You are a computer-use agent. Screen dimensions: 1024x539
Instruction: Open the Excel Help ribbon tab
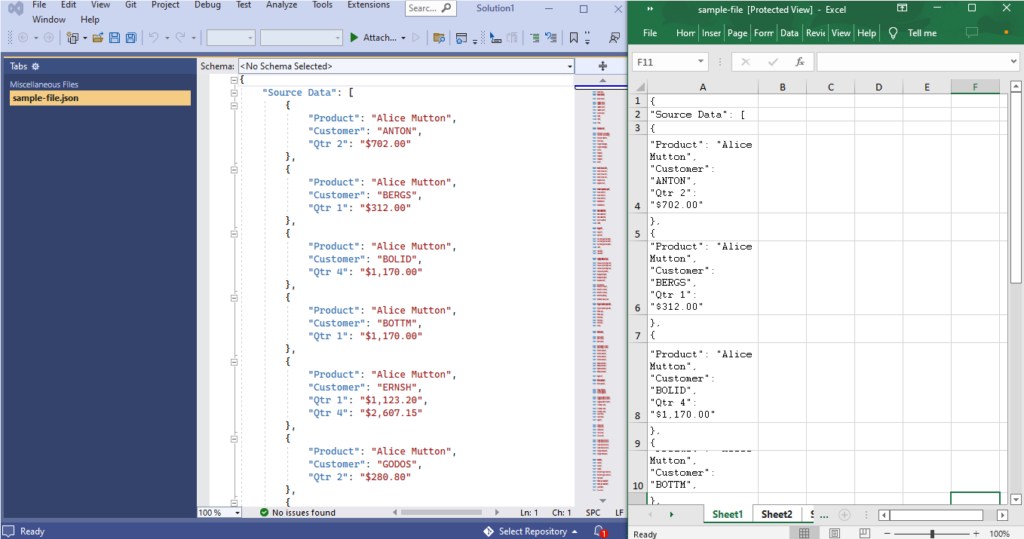867,33
